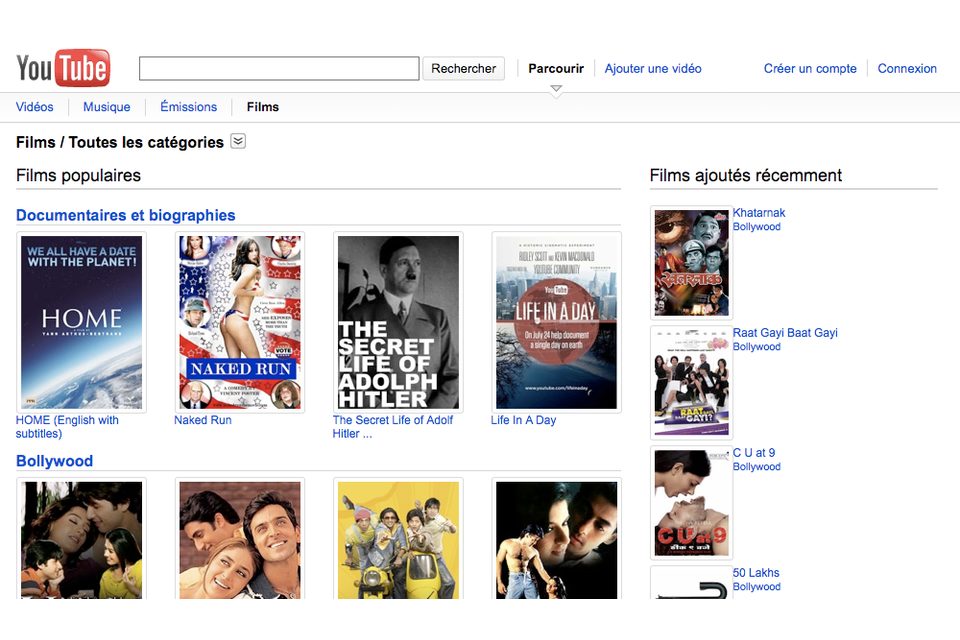Image resolution: width=960 pixels, height=640 pixels.
Task: Open the Khatarnak thumbnail in recent films
Action: (691, 263)
